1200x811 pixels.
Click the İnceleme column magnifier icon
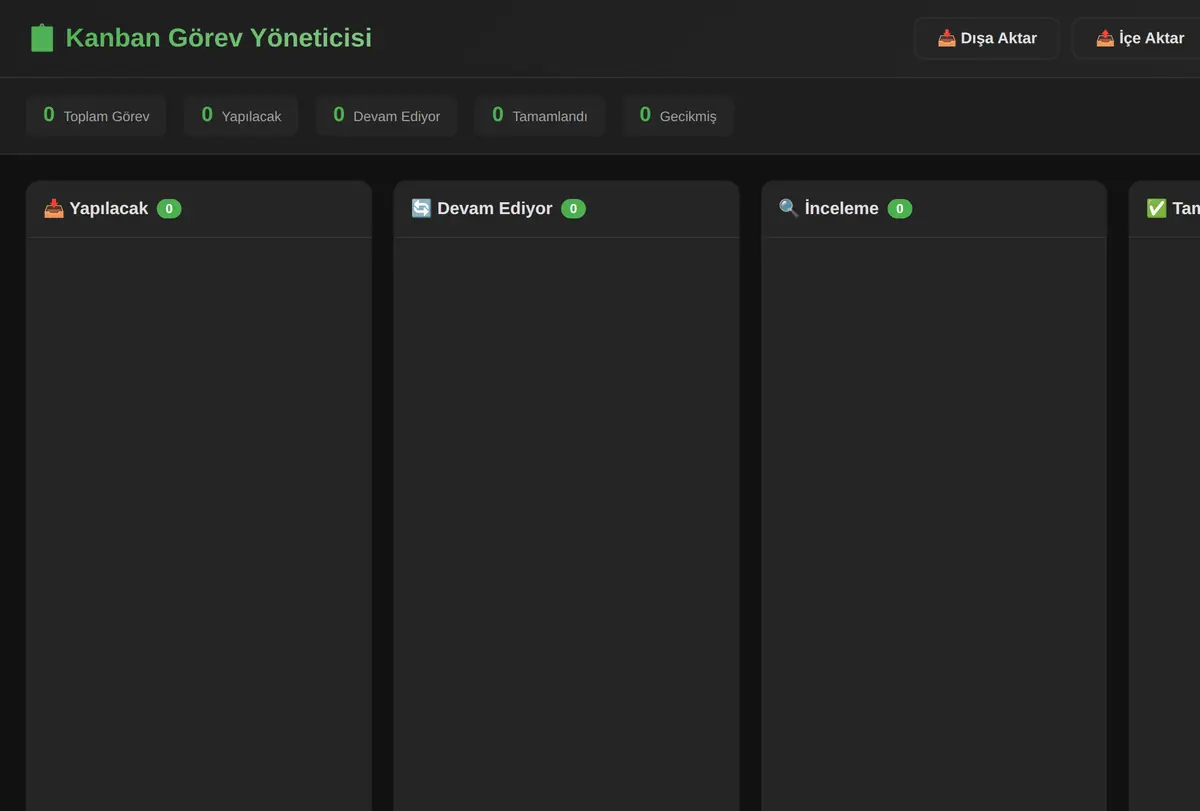click(x=789, y=208)
